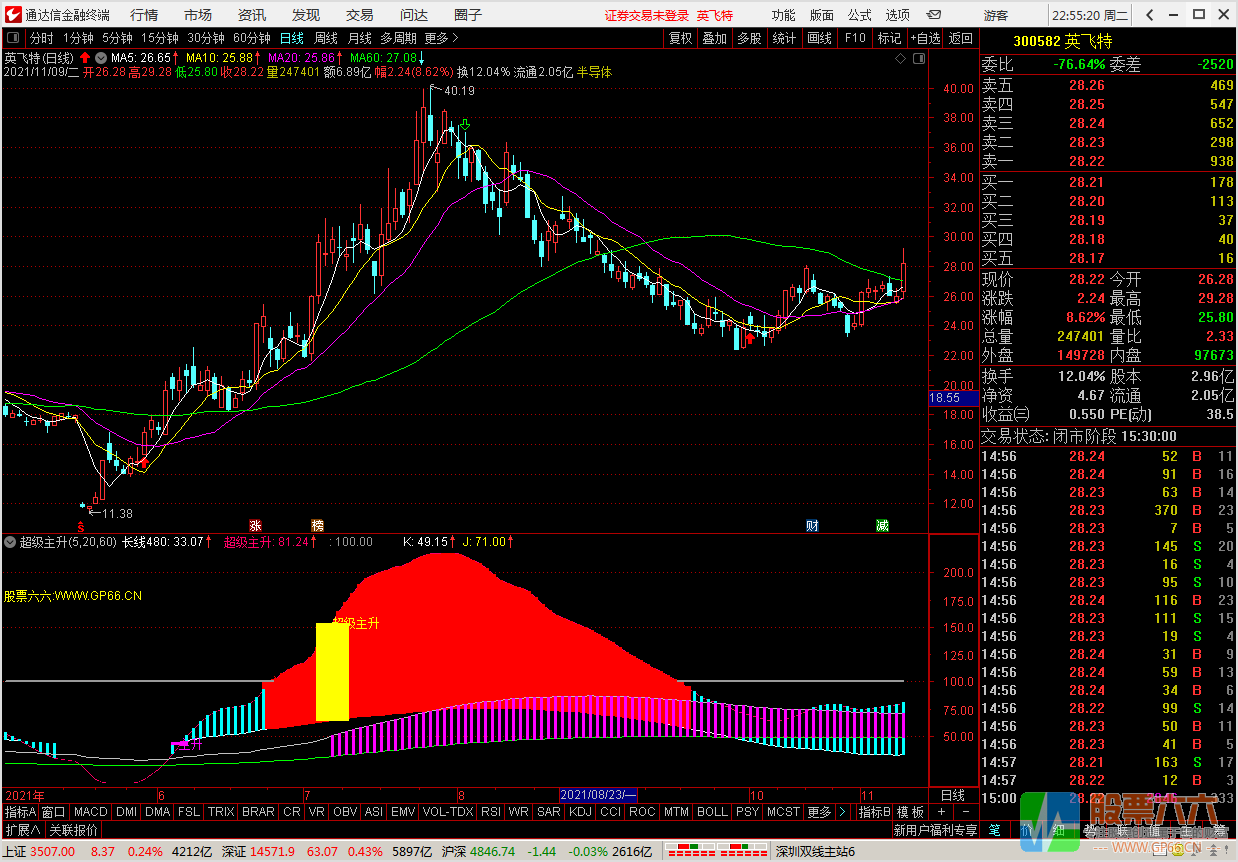This screenshot has height=862, width=1238.
Task: Open the 功能 menu
Action: pyautogui.click(x=784, y=15)
